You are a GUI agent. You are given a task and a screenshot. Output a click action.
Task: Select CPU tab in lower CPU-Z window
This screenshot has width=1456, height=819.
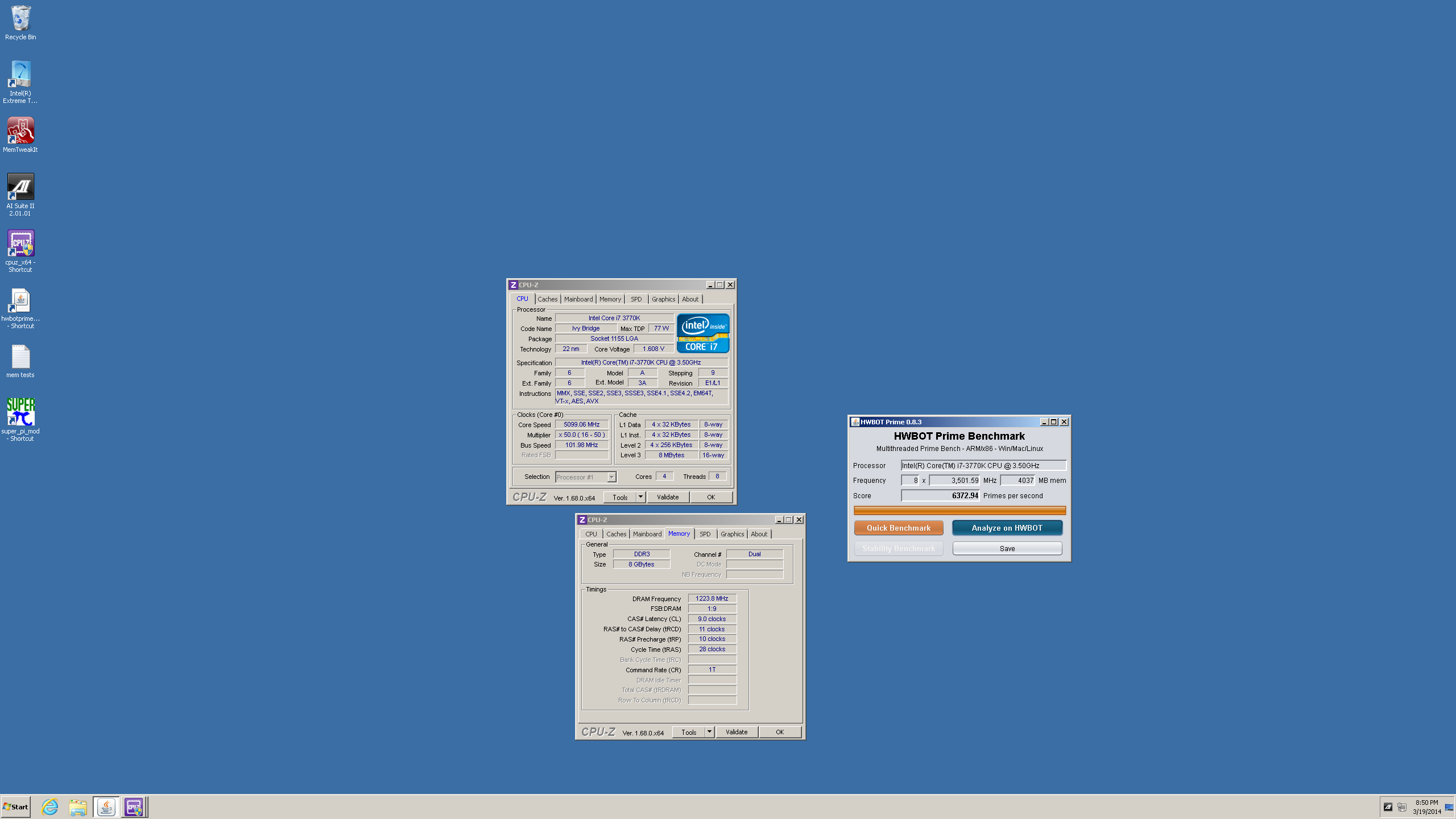591,534
